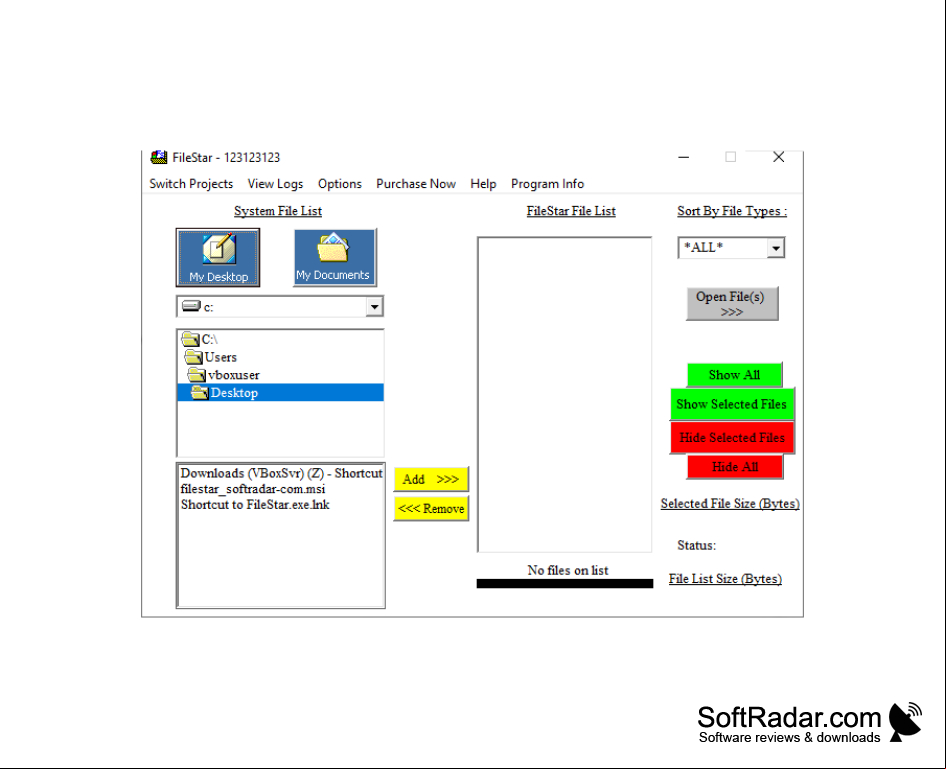
Task: Open the Sort By File Types dropdown arrow
Action: 775,248
